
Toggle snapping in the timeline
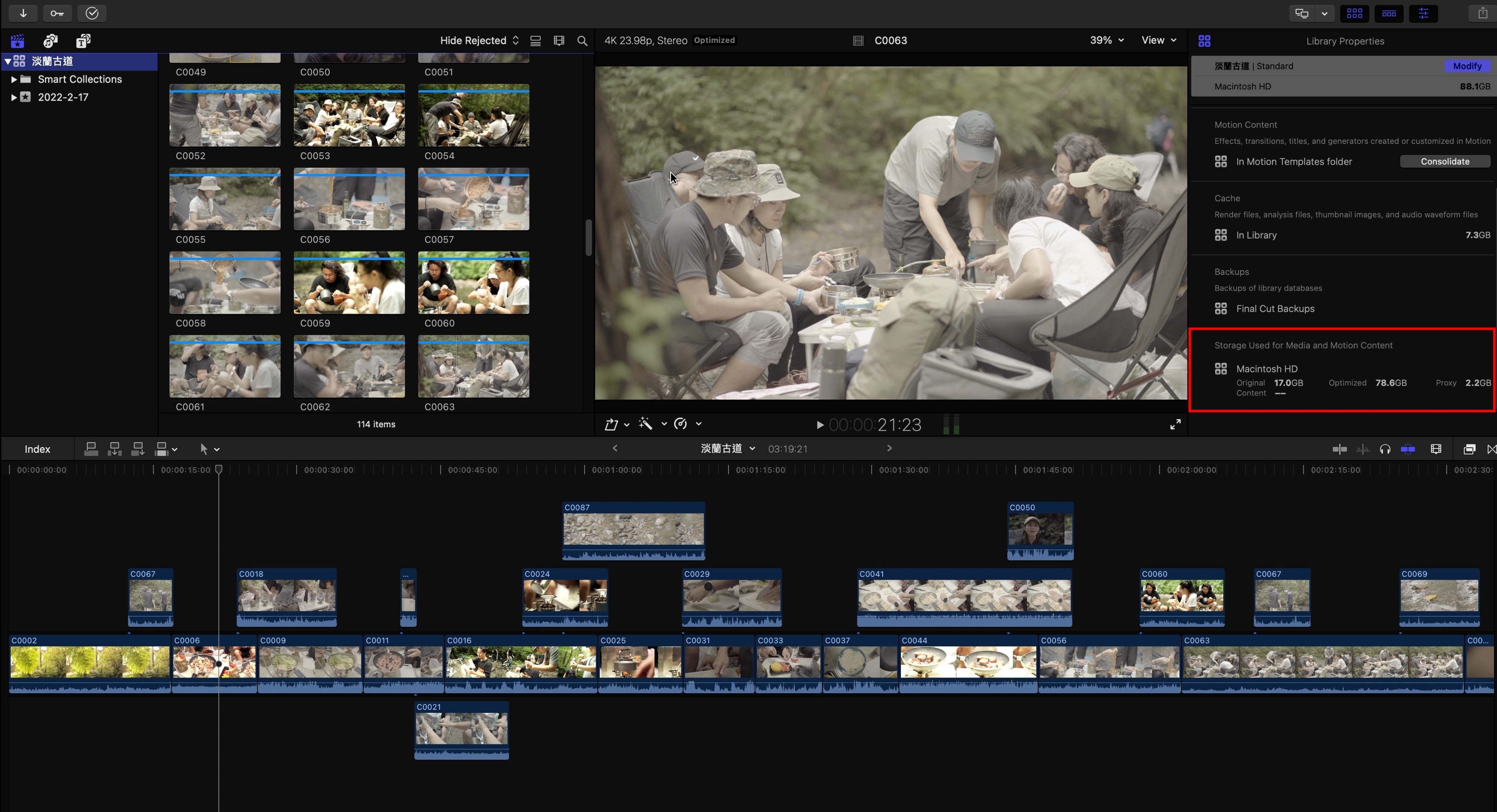tap(1408, 449)
